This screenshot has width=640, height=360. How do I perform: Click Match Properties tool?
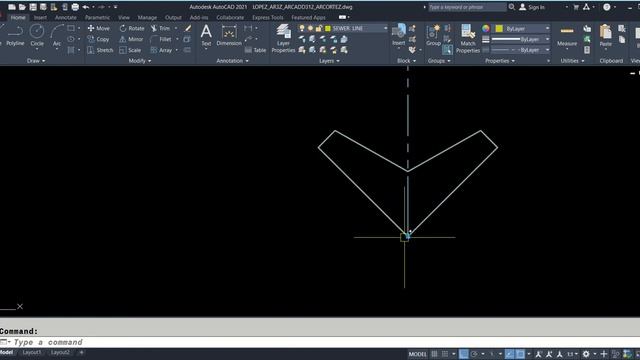468,38
